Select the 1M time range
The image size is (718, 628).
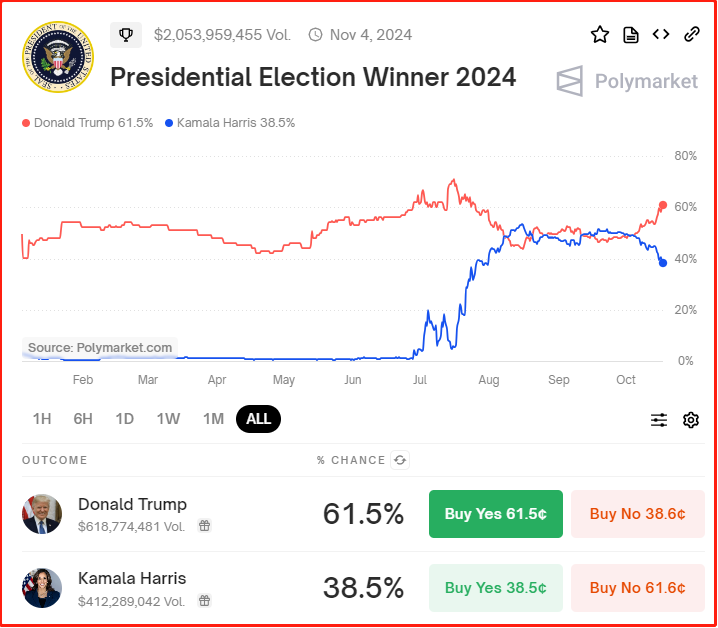coord(213,419)
